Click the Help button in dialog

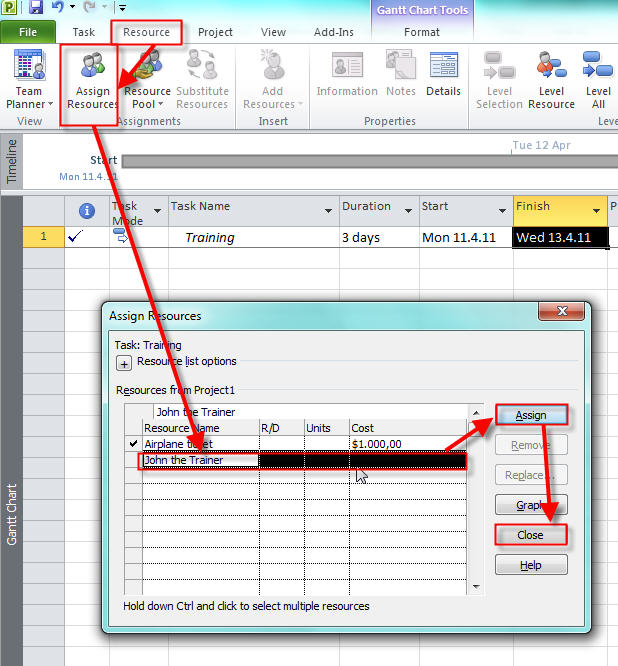point(530,565)
